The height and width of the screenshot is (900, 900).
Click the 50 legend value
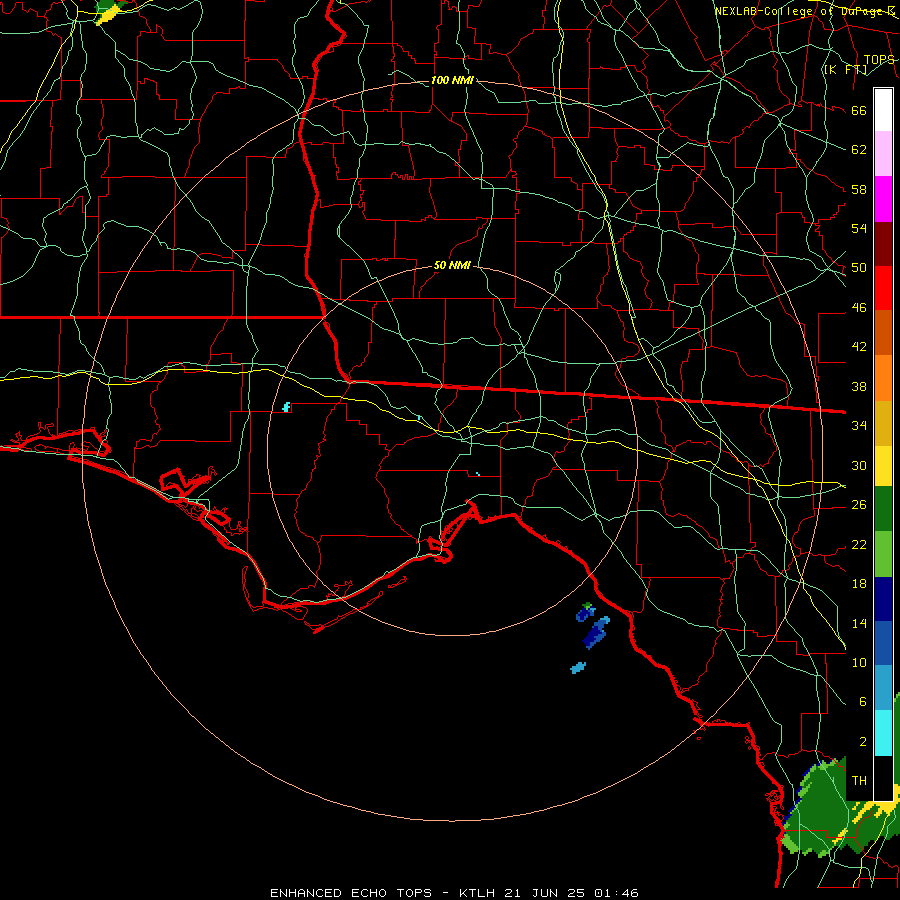point(859,268)
